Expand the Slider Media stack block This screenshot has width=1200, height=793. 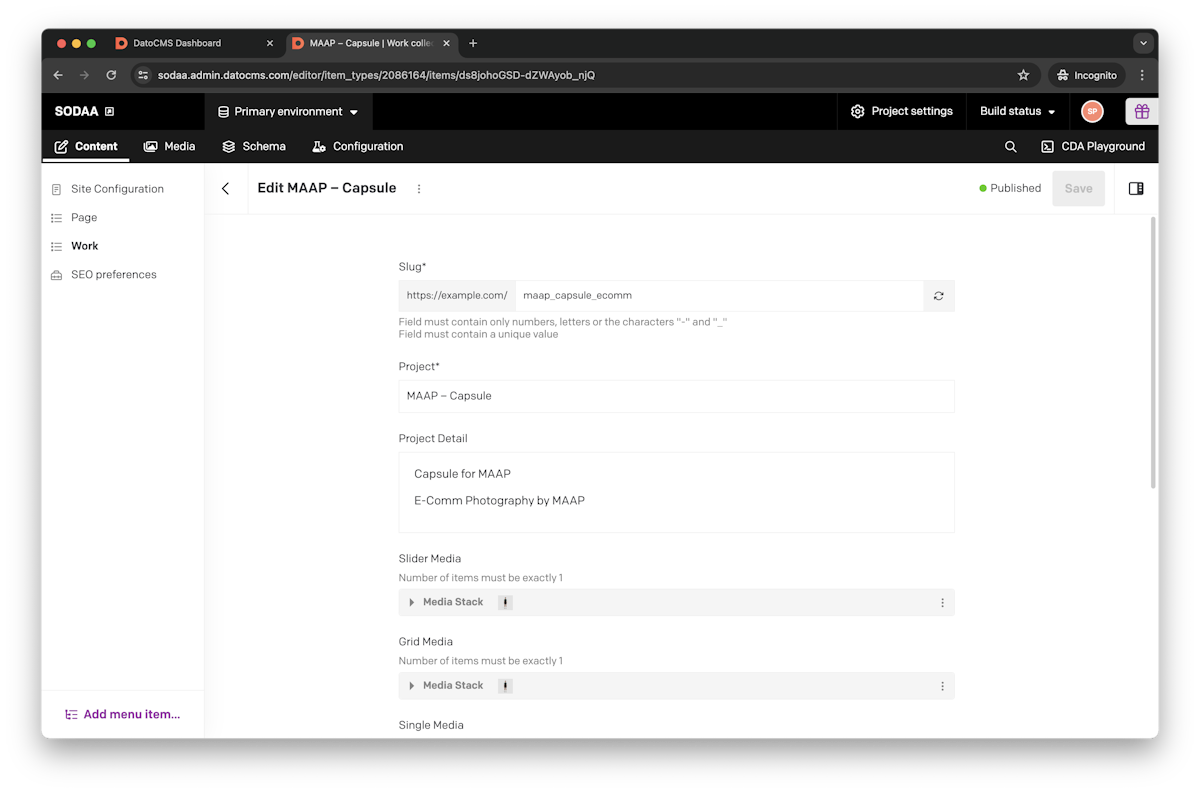[411, 602]
